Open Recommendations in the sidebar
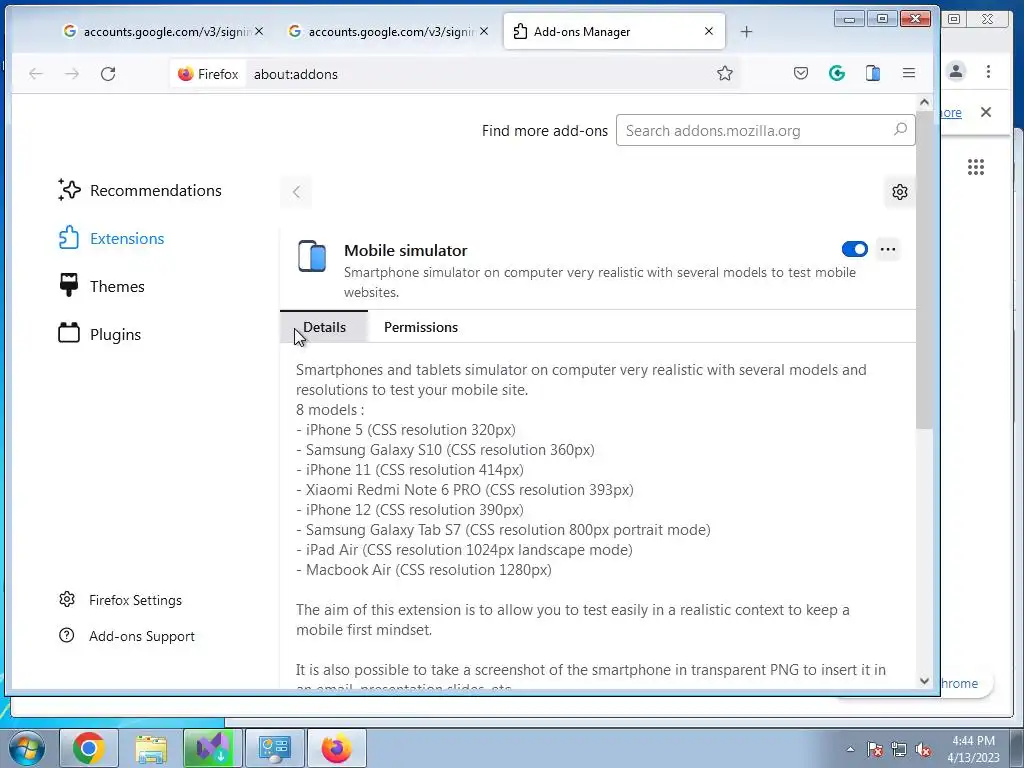Image resolution: width=1024 pixels, height=768 pixels. tap(140, 190)
